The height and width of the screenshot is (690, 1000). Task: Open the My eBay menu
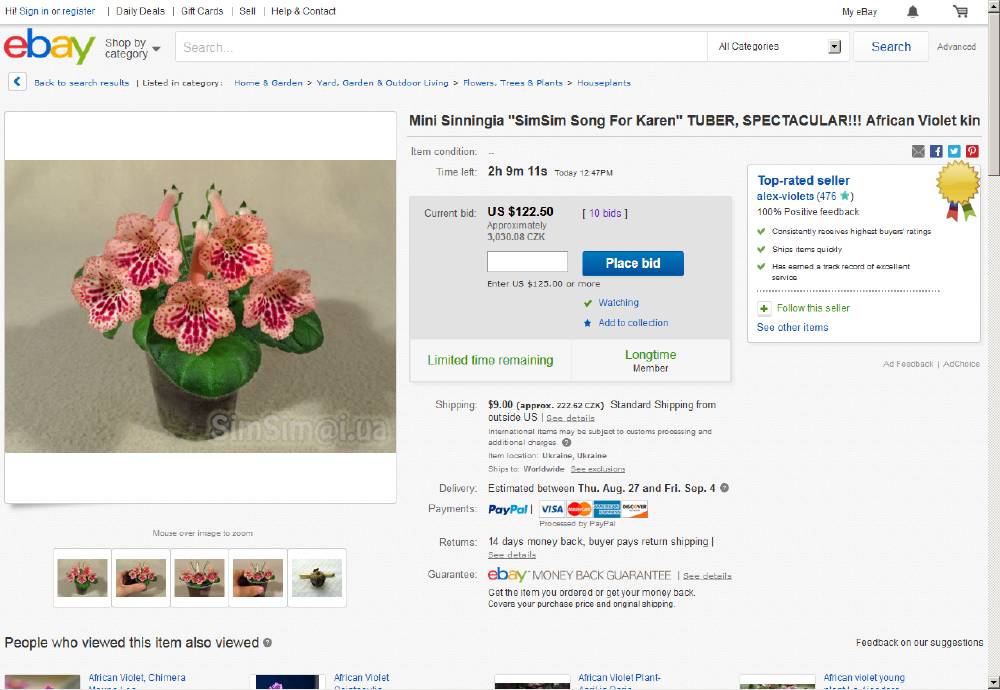[x=859, y=11]
